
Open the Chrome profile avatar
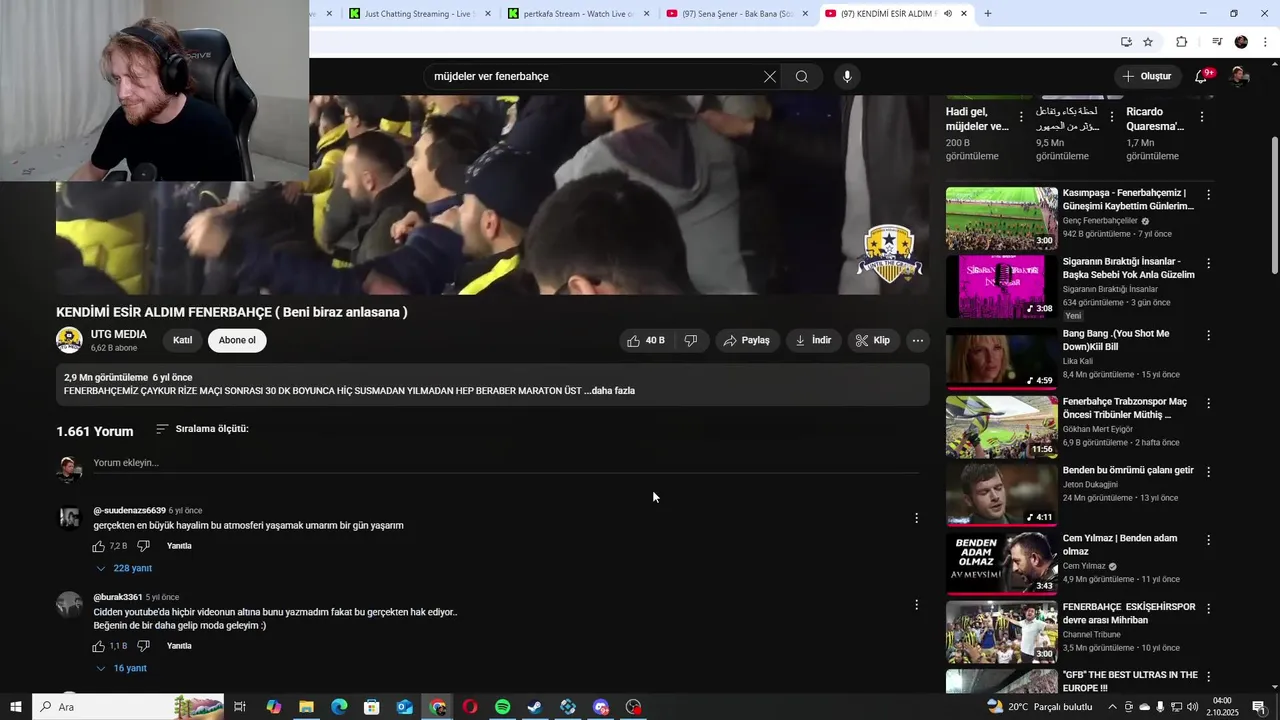(1241, 42)
